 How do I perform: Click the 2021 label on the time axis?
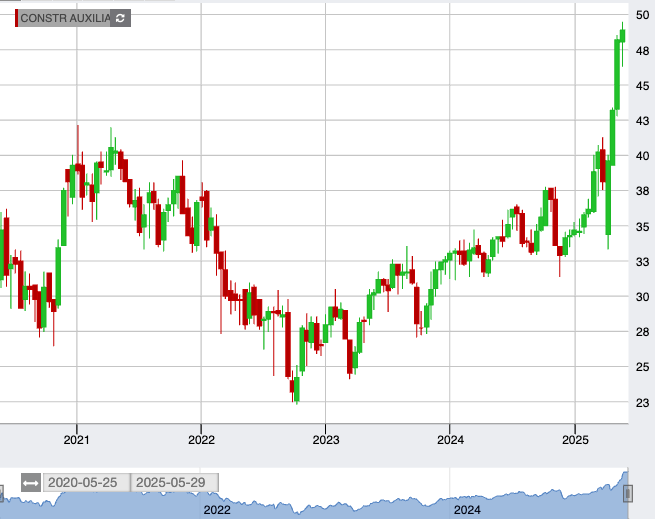pyautogui.click(x=77, y=440)
